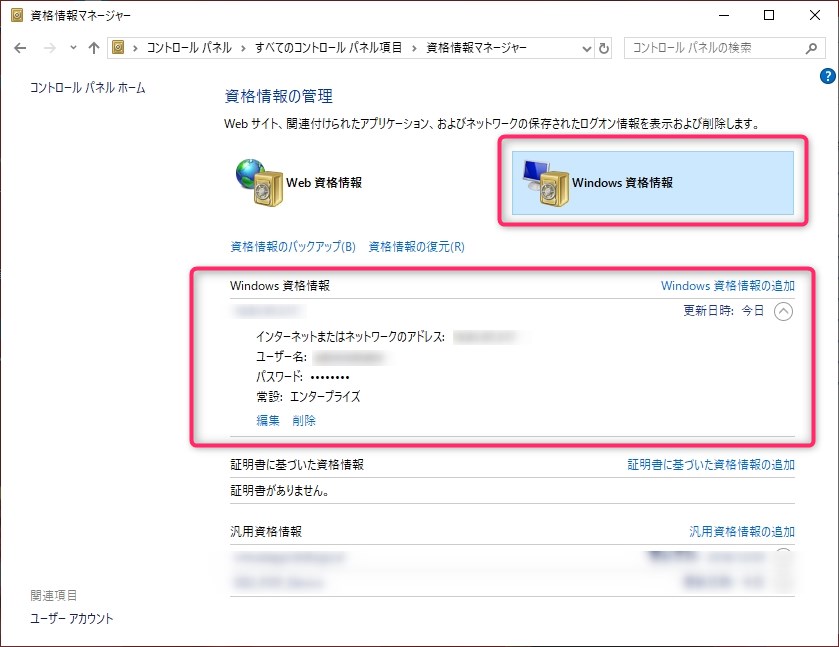Select the Web 資格情報 vault

coord(300,182)
